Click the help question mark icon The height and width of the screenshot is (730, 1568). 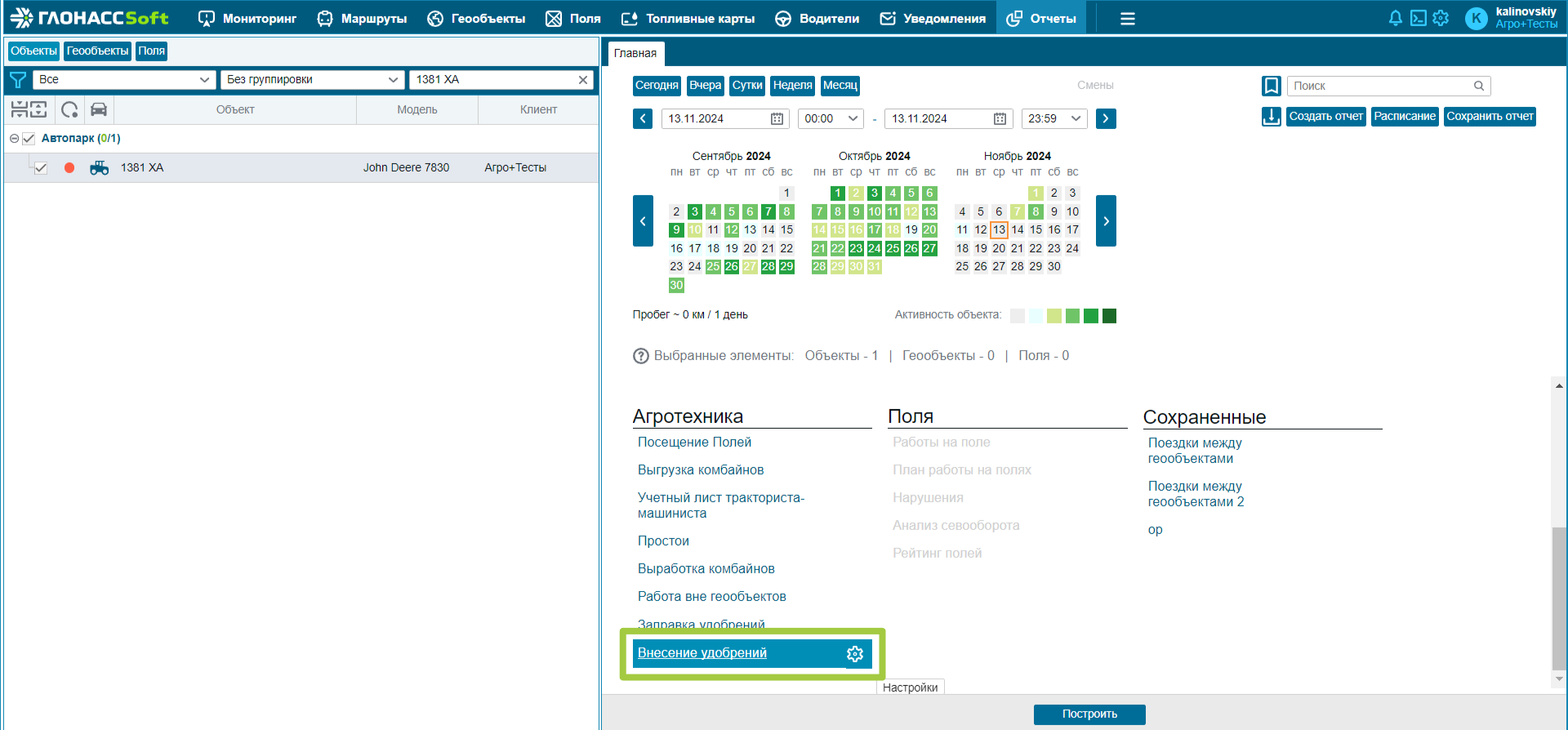click(641, 356)
